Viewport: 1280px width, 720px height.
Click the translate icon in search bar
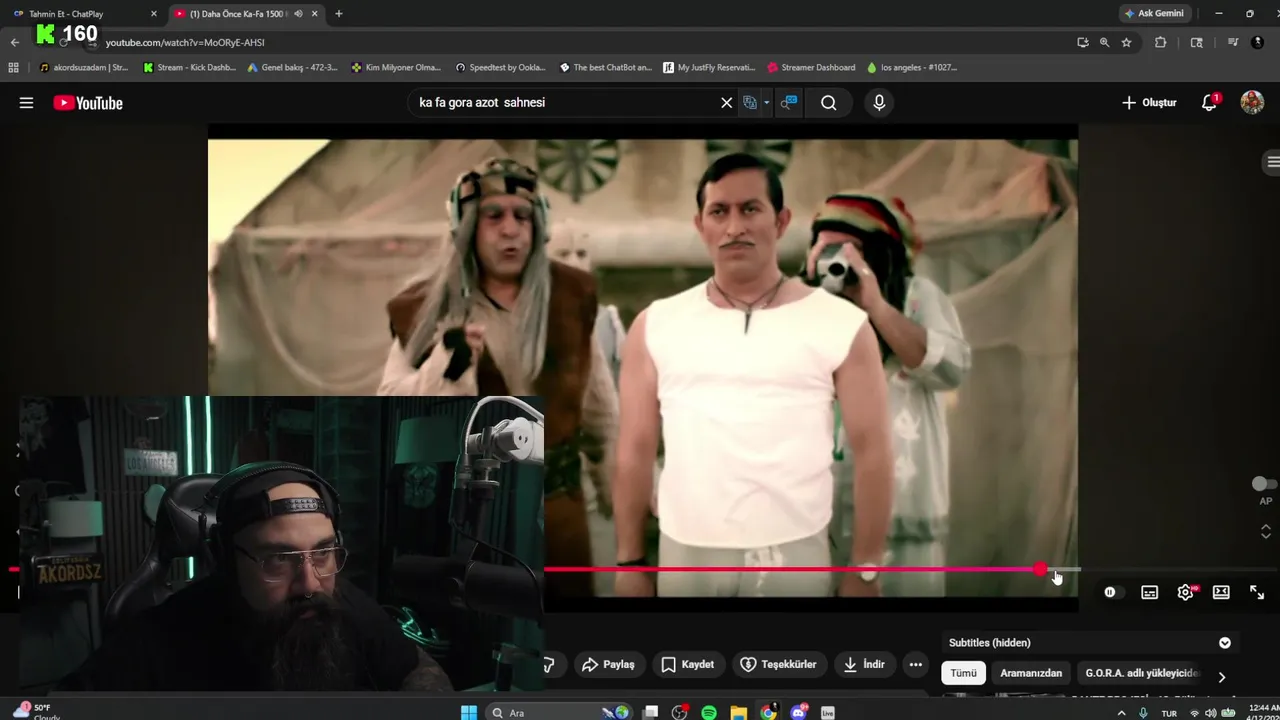click(750, 103)
